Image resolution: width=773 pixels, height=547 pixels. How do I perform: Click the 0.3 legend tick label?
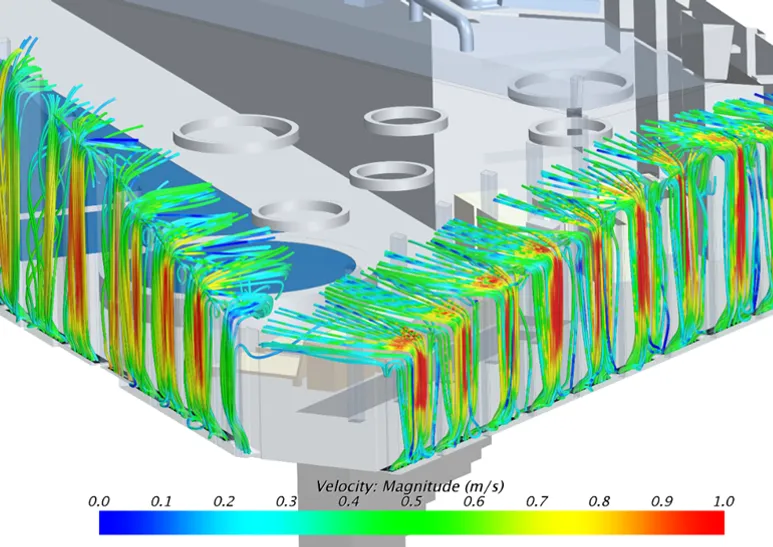click(x=286, y=501)
